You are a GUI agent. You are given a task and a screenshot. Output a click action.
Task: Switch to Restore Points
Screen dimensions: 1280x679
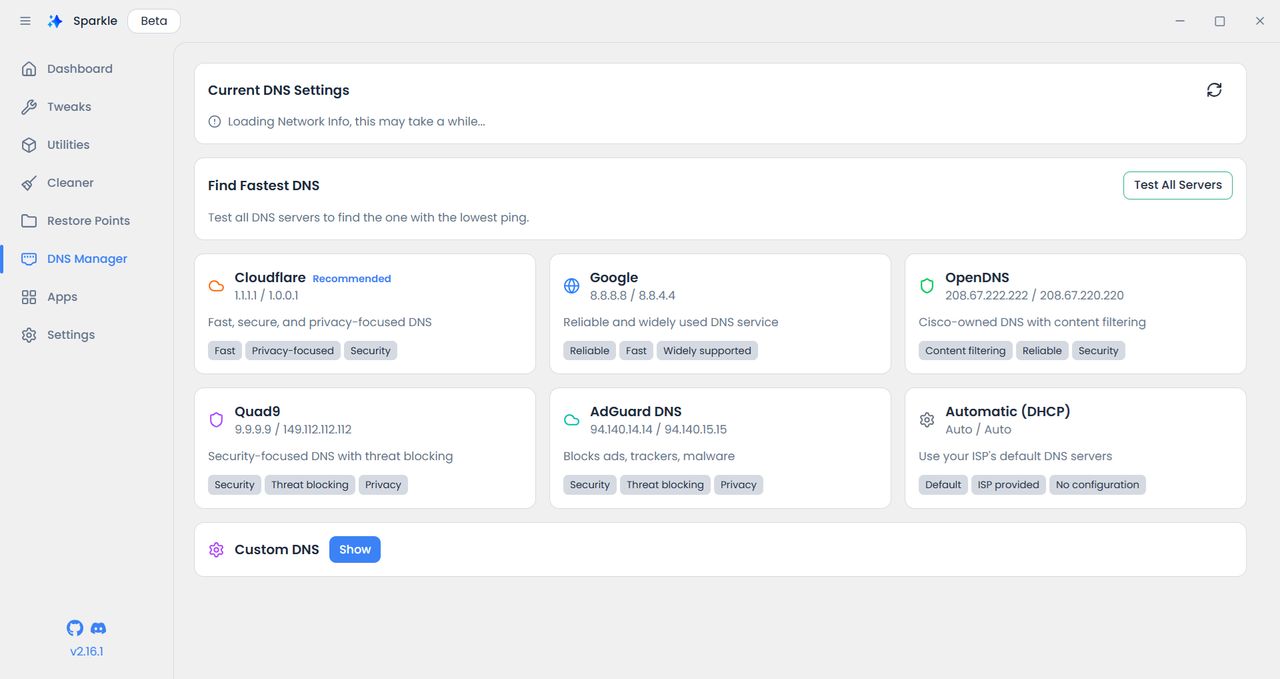tap(87, 221)
